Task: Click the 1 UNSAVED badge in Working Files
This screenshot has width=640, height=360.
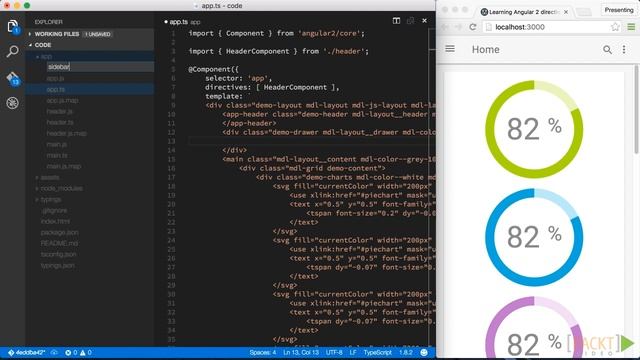Action: pos(98,34)
